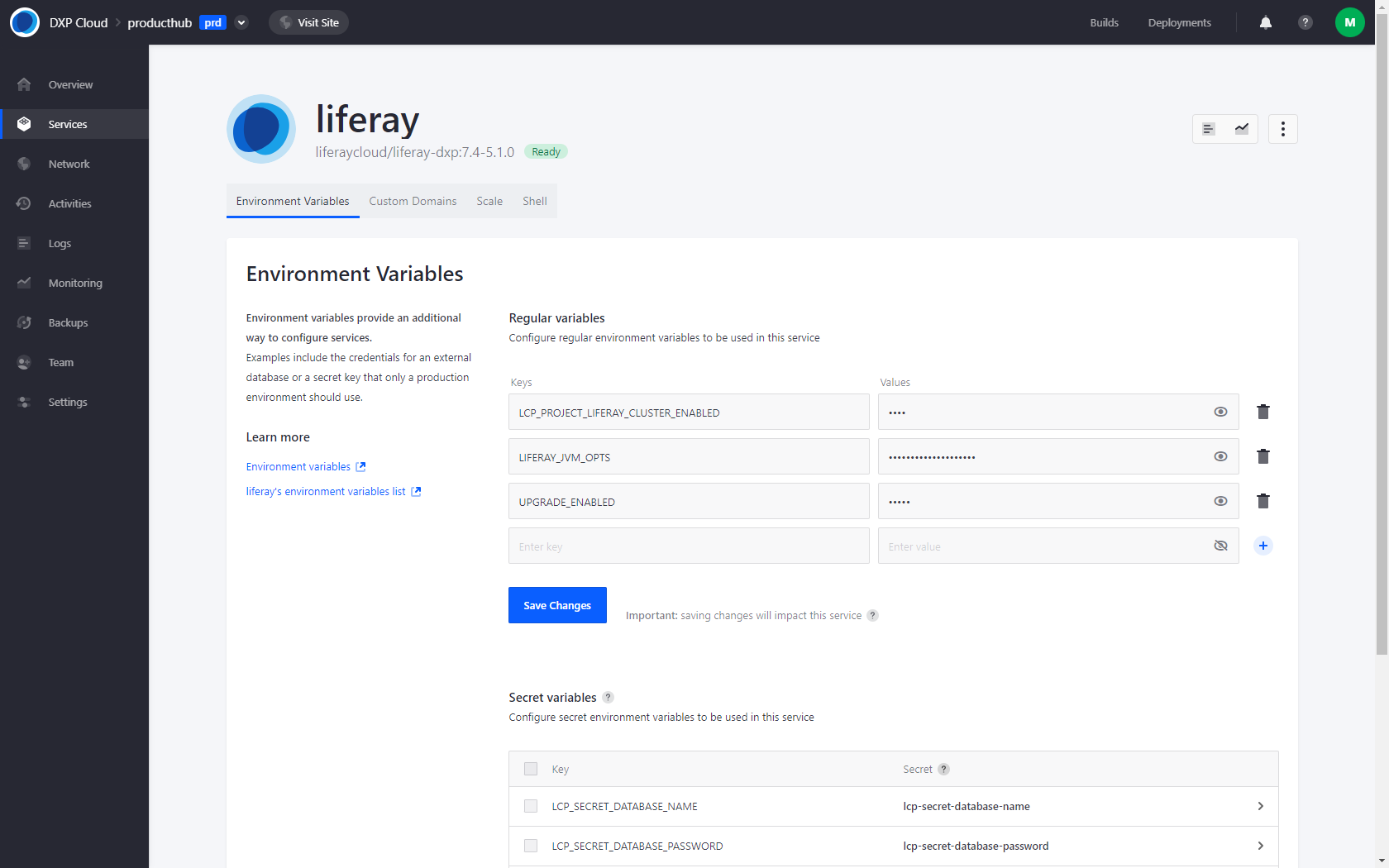
Task: Click the help icon beside Secret column header
Action: (x=943, y=769)
